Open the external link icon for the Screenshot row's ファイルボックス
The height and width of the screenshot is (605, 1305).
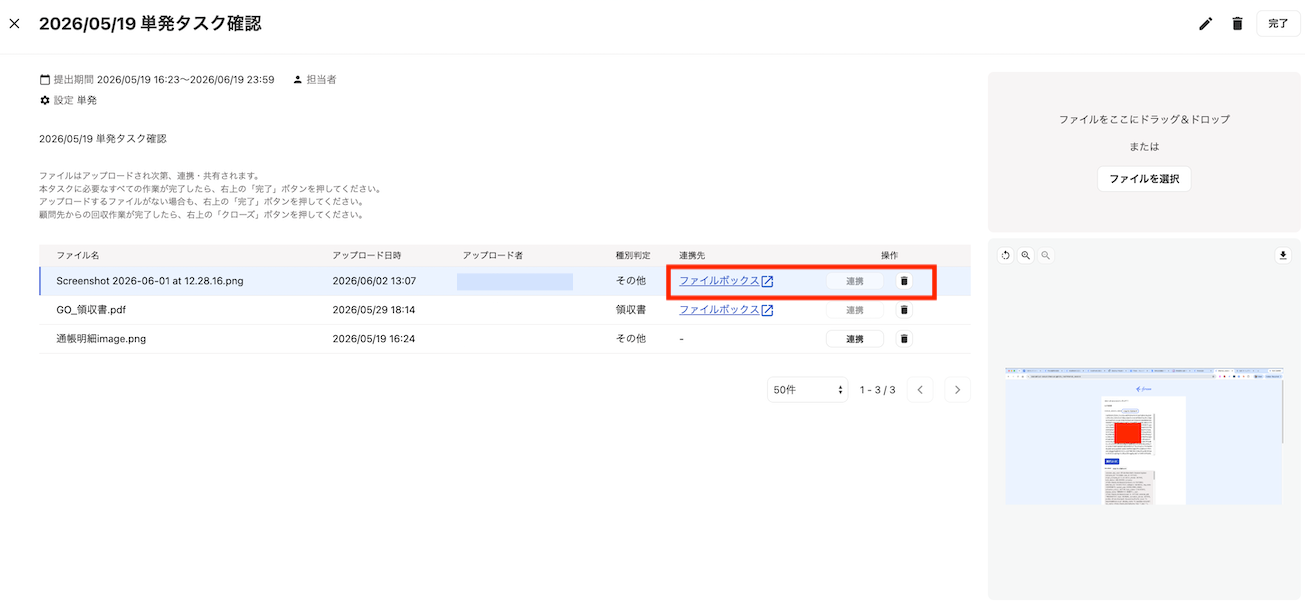pos(767,281)
